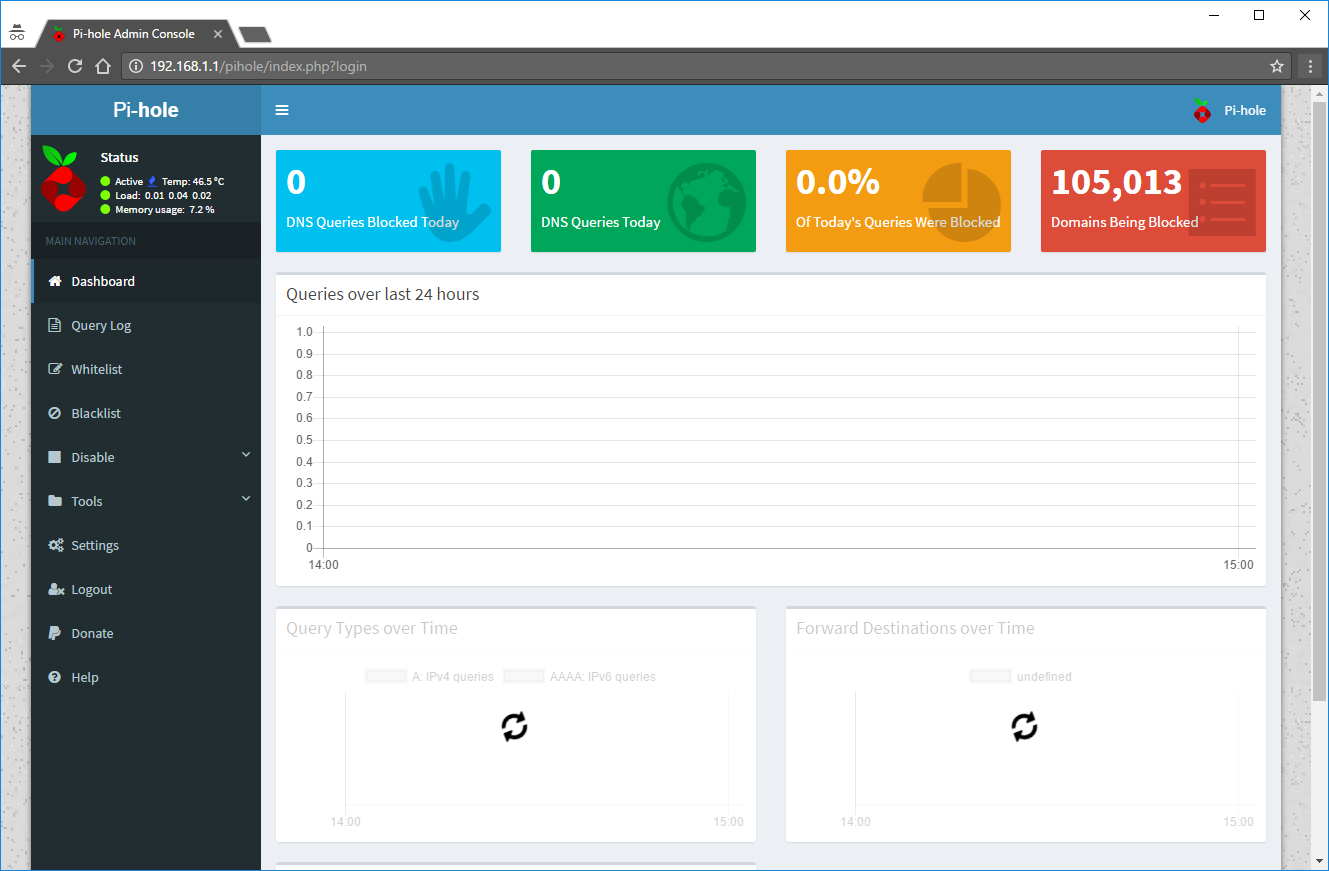
Task: Click the MAIN NAVIGATION header text
Action: pyautogui.click(x=91, y=241)
